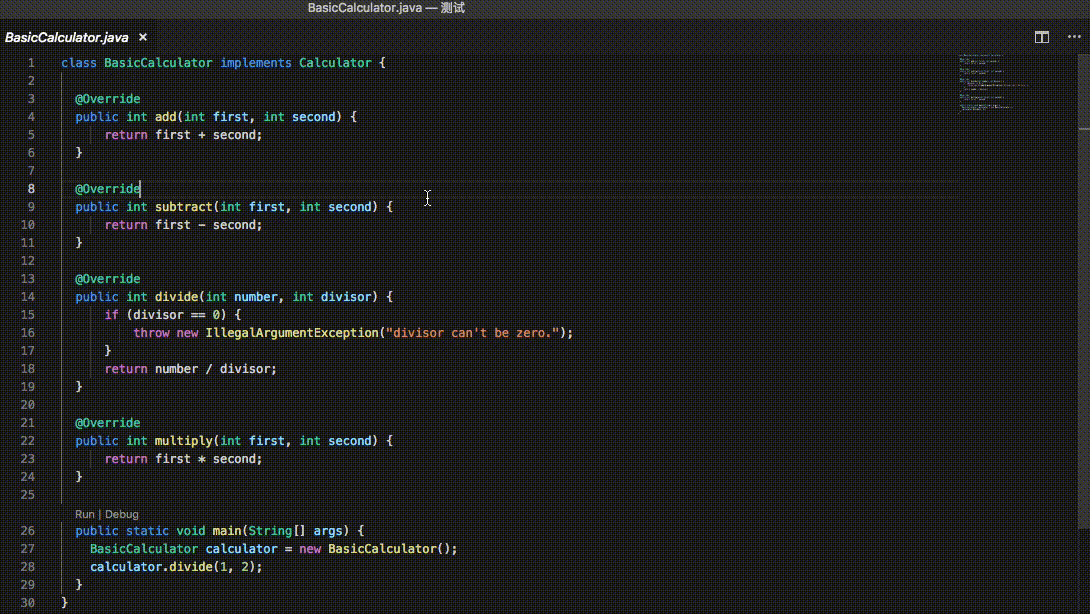Click the window title 'BasicCalculator.java — 测试'
This screenshot has width=1090, height=614.
tap(387, 8)
